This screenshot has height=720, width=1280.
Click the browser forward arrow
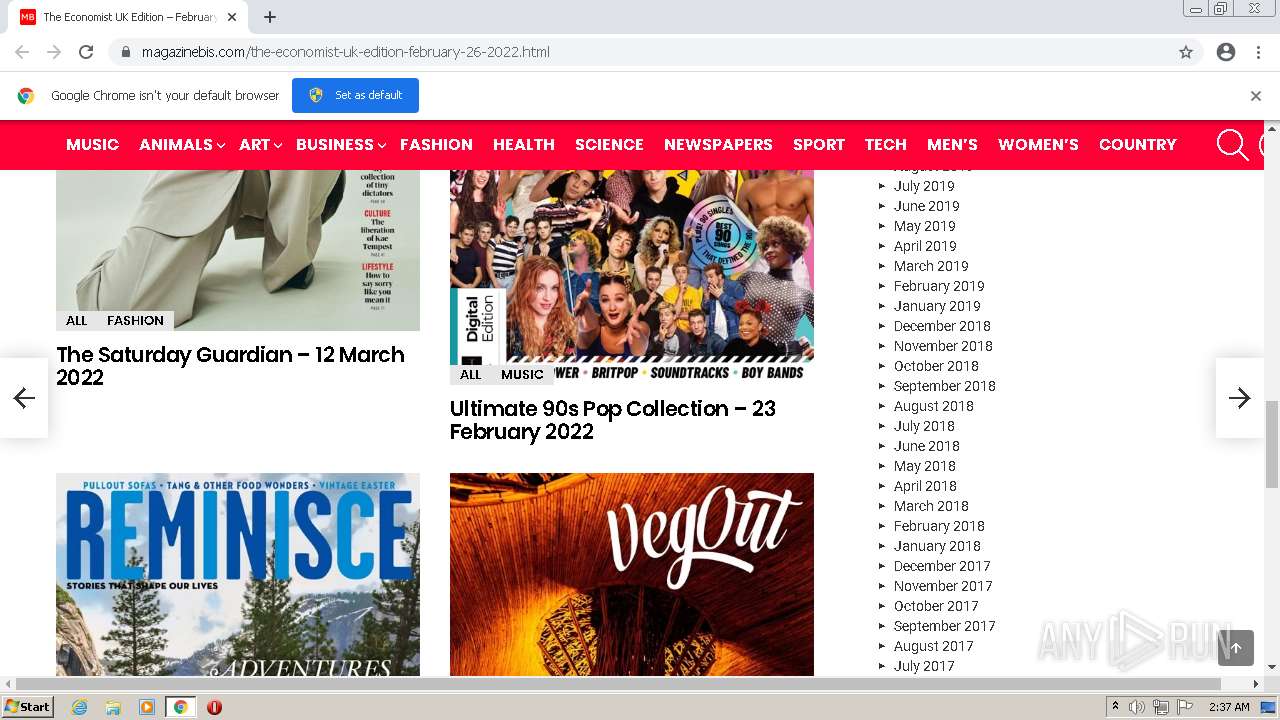click(54, 52)
